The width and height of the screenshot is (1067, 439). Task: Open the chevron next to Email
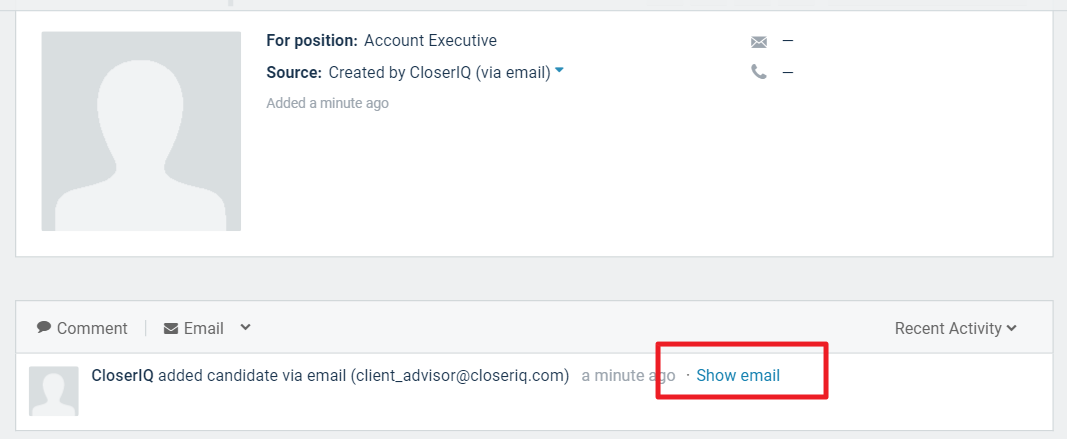click(246, 327)
